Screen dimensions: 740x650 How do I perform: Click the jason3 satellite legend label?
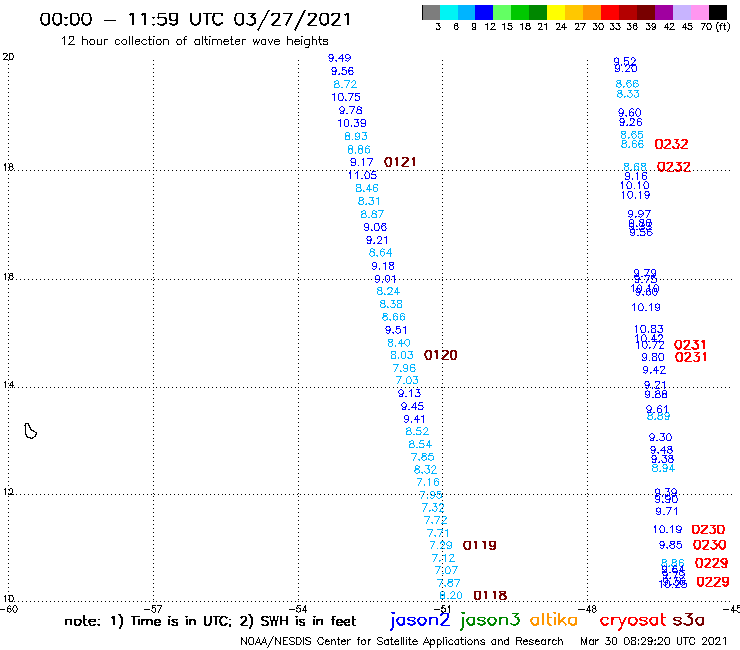coord(489,621)
